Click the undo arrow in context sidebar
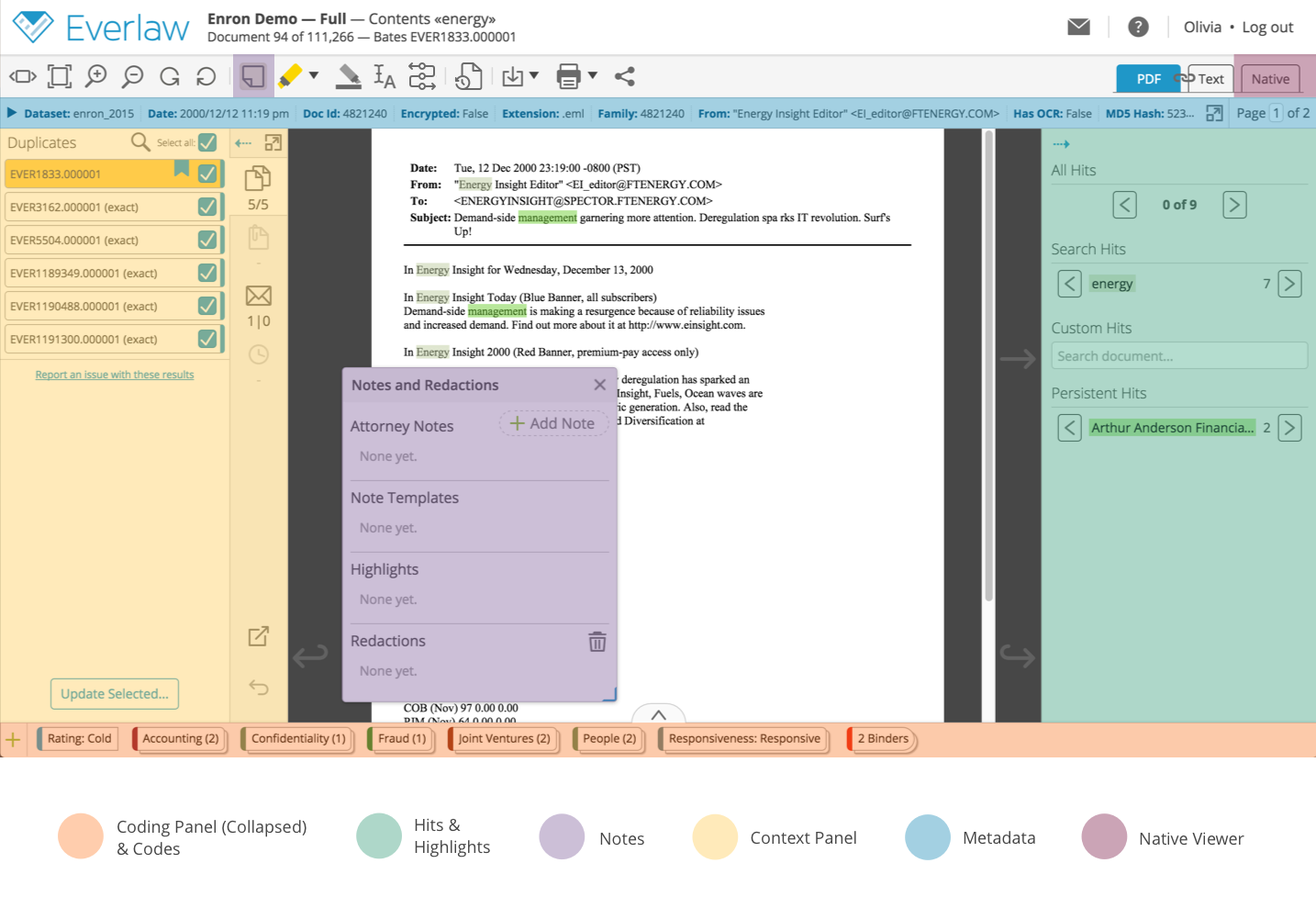The width and height of the screenshot is (1316, 908). pos(259,688)
